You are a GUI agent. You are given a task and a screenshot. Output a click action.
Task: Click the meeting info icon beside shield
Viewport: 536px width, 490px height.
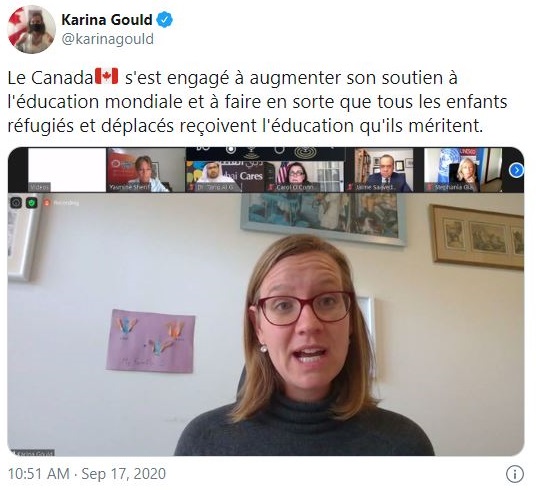point(16,203)
